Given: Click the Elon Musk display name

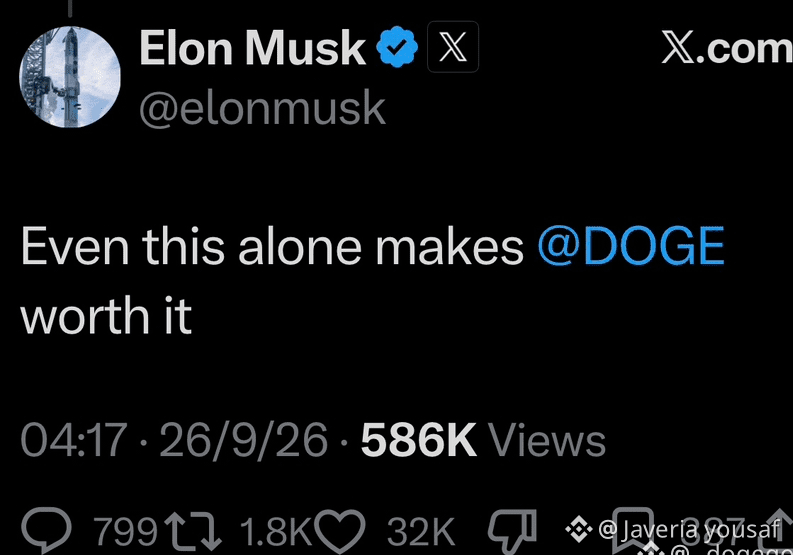Looking at the screenshot, I should coord(252,48).
